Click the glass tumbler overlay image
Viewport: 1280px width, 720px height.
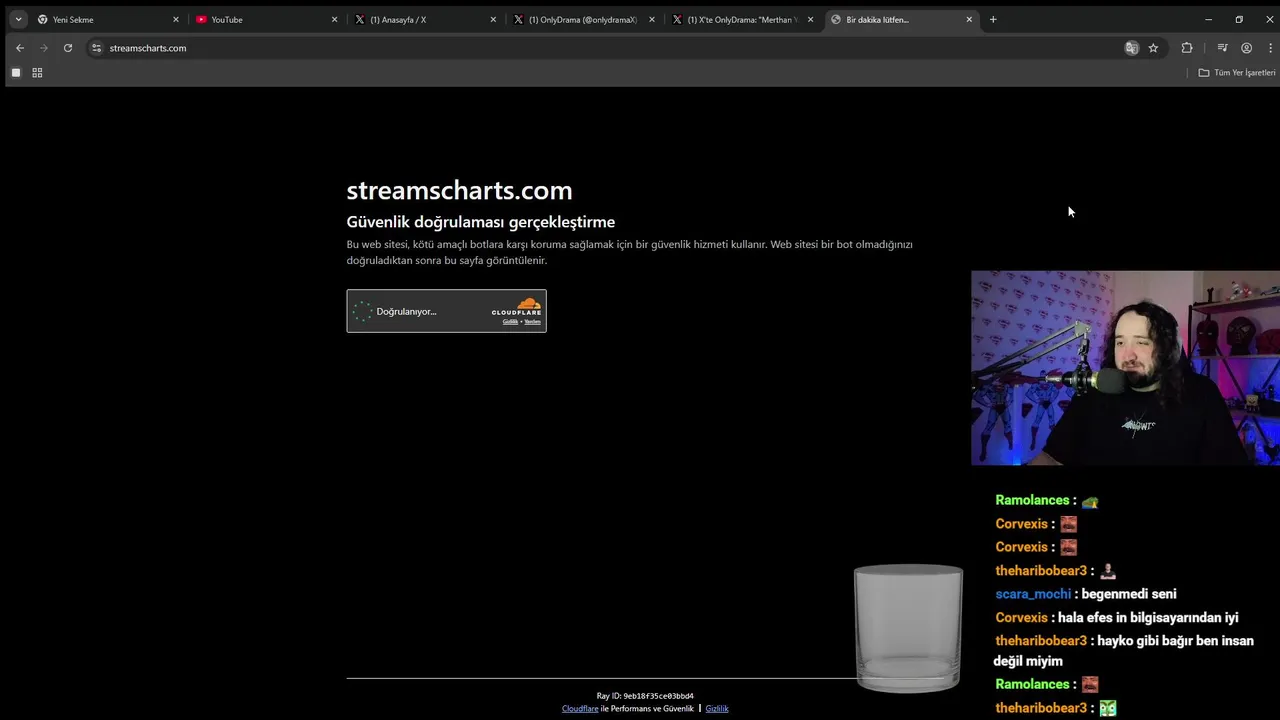pyautogui.click(x=908, y=628)
